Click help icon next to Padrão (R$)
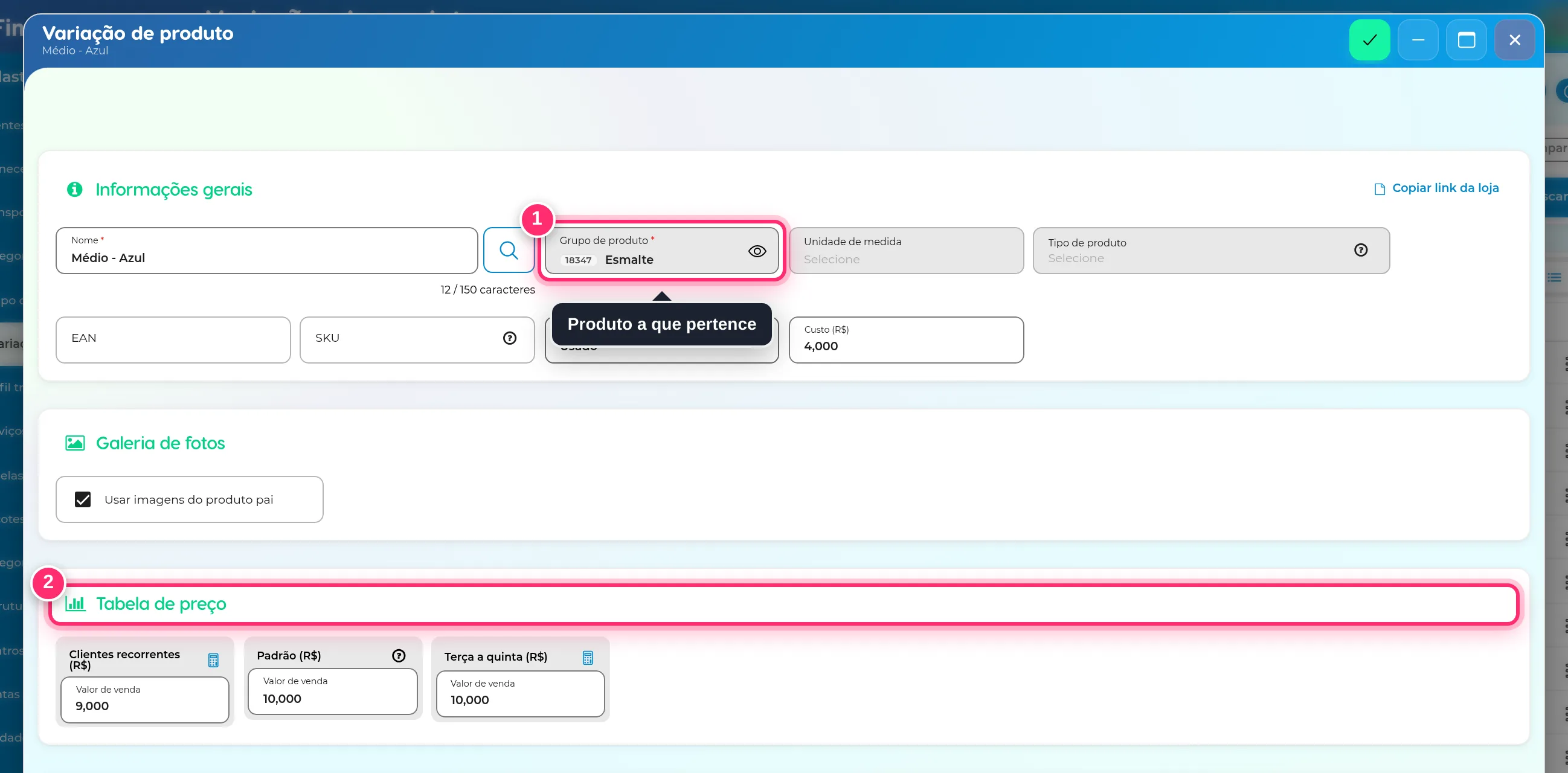 click(x=398, y=655)
